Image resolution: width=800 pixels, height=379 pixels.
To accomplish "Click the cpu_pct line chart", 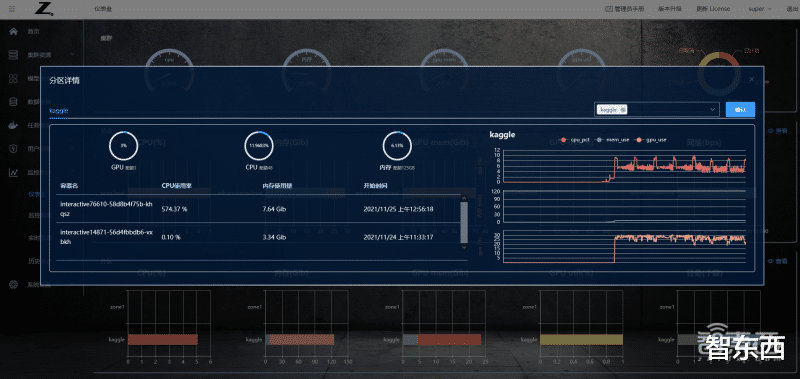I will 624,166.
